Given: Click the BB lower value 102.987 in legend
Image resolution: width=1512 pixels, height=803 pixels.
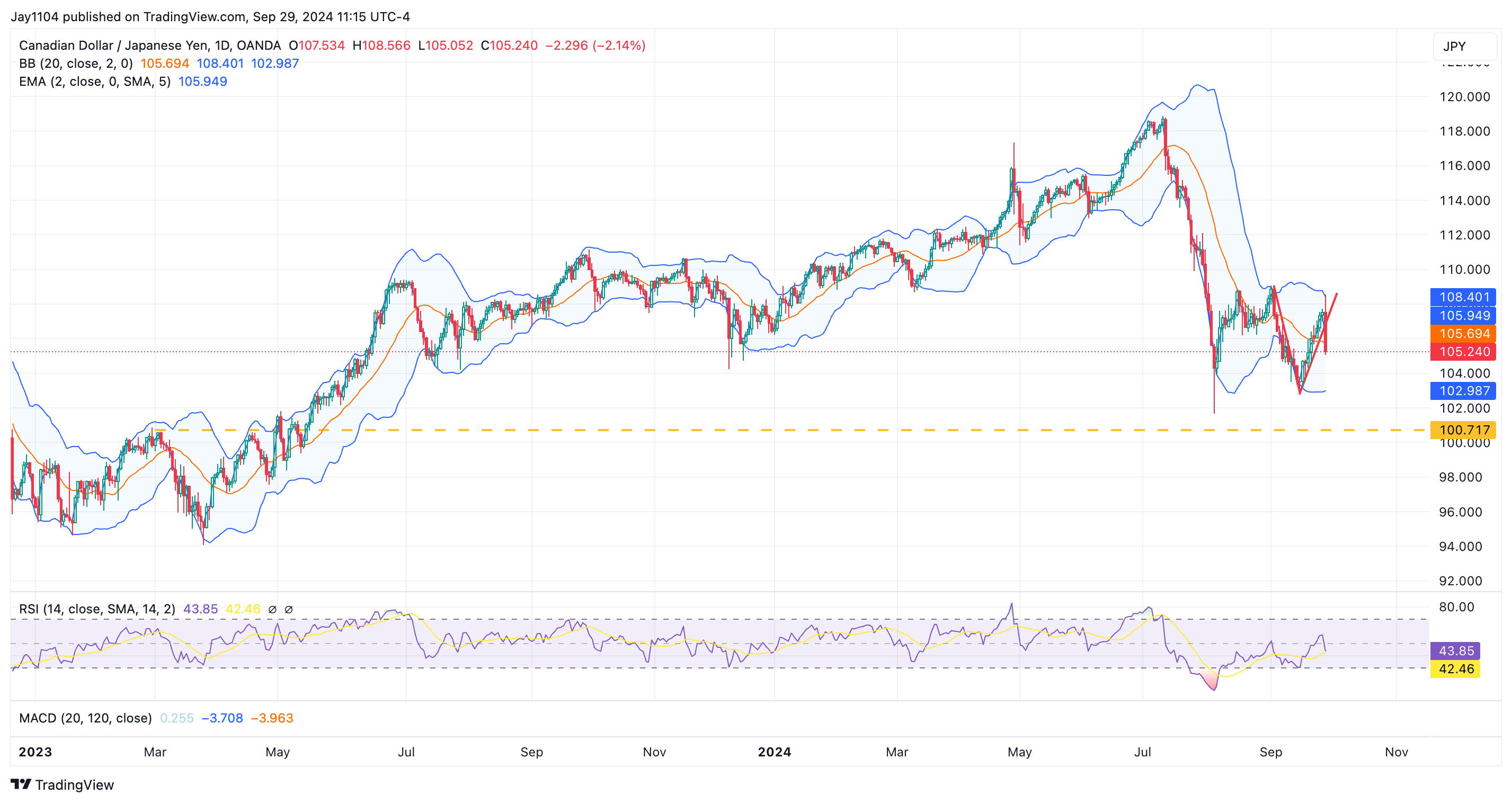Looking at the screenshot, I should (275, 64).
